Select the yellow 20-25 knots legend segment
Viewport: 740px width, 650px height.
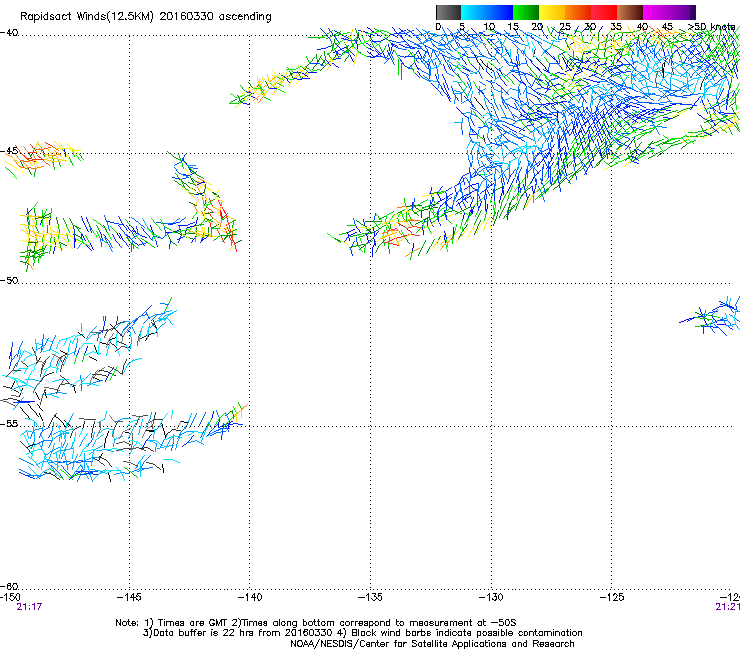click(552, 12)
